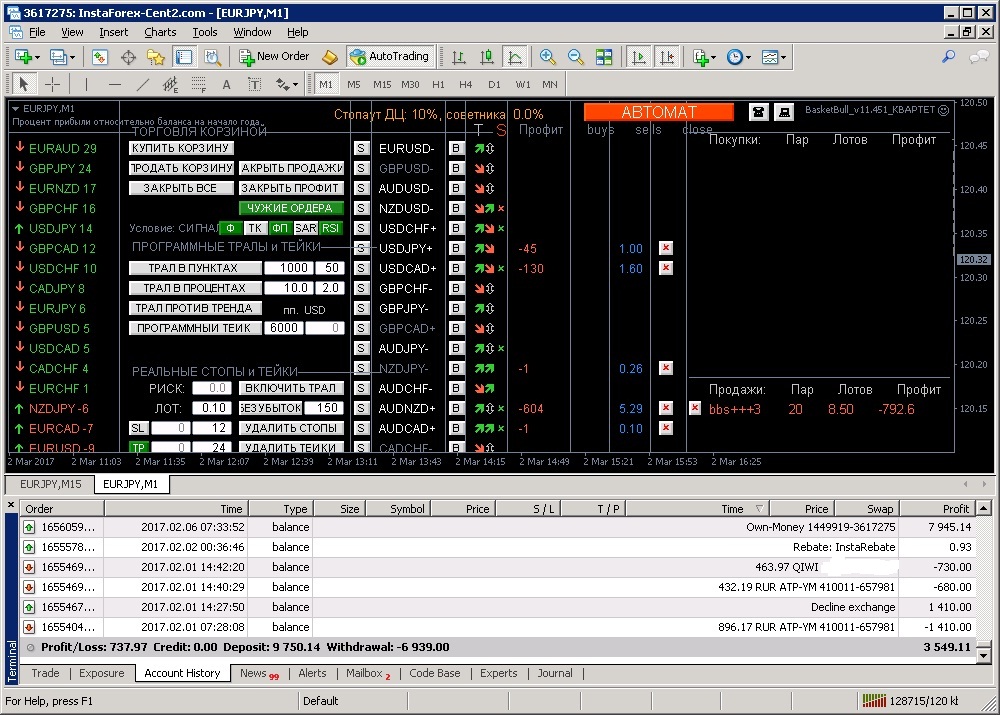Viewport: 1000px width, 715px height.
Task: Click the telephone icon beside АВТОМАТ
Action: coord(760,112)
